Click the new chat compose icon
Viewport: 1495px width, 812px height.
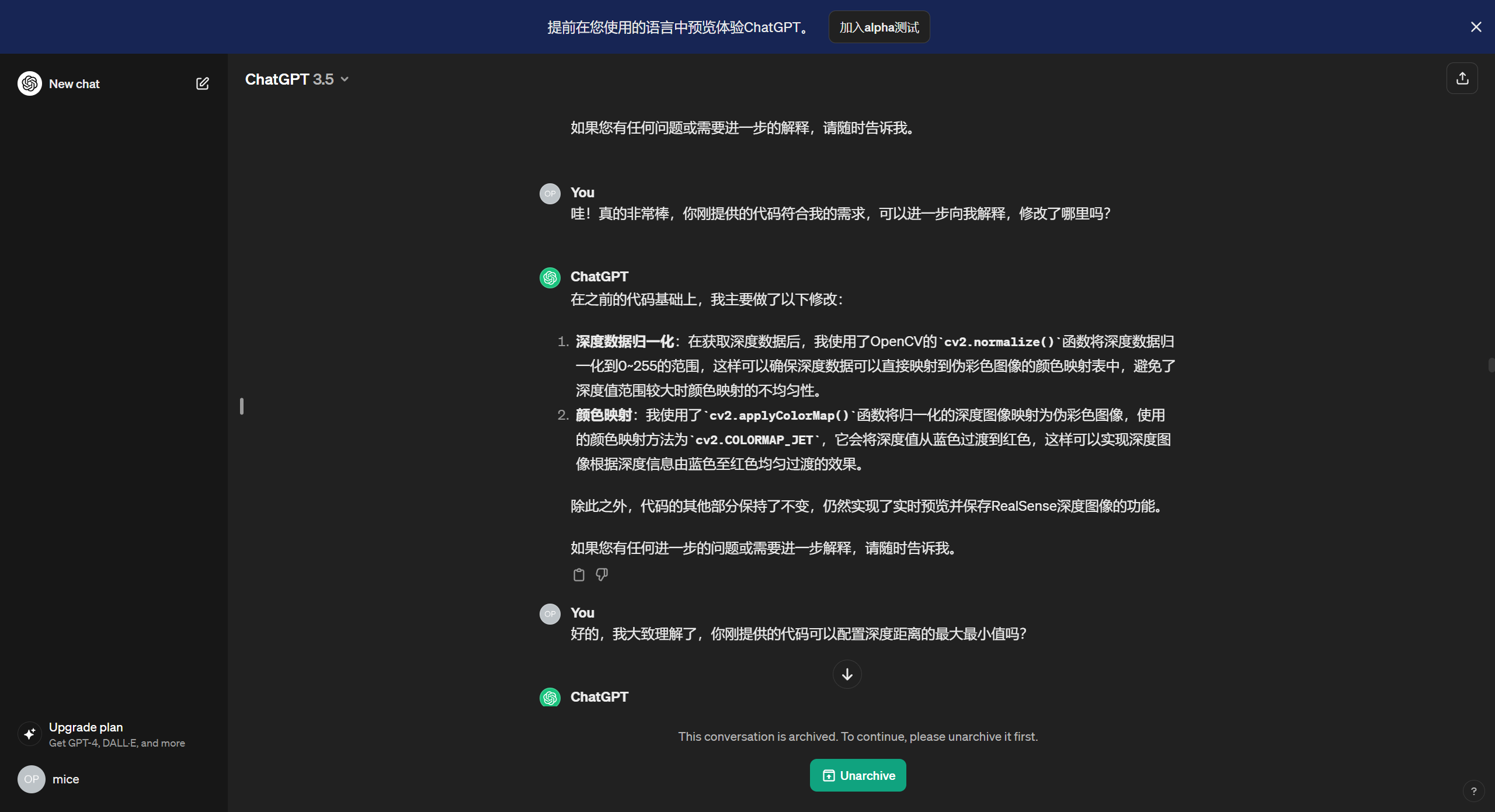click(202, 83)
